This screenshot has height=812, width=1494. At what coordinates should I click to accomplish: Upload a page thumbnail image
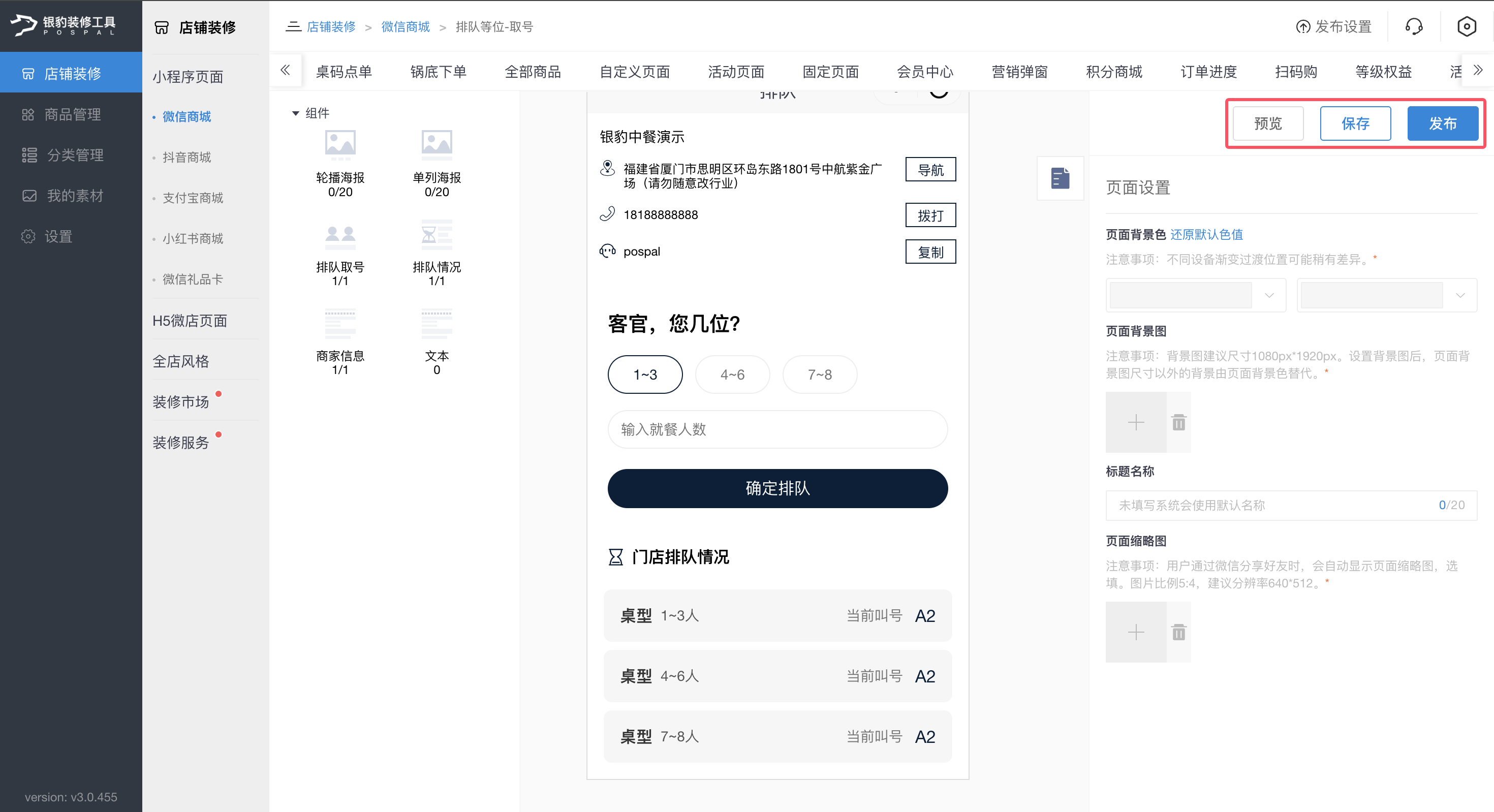click(1136, 632)
